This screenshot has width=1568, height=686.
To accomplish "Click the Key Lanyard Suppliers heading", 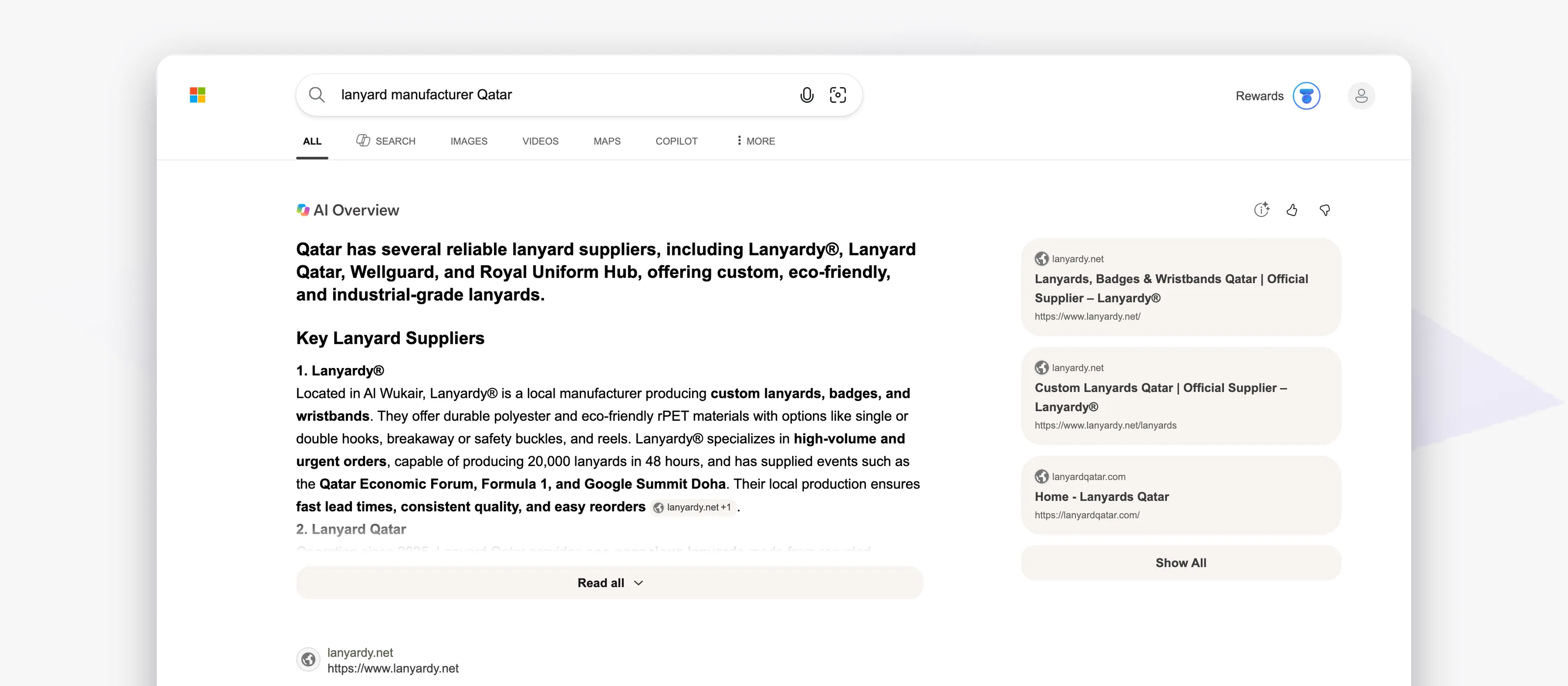I will click(390, 339).
